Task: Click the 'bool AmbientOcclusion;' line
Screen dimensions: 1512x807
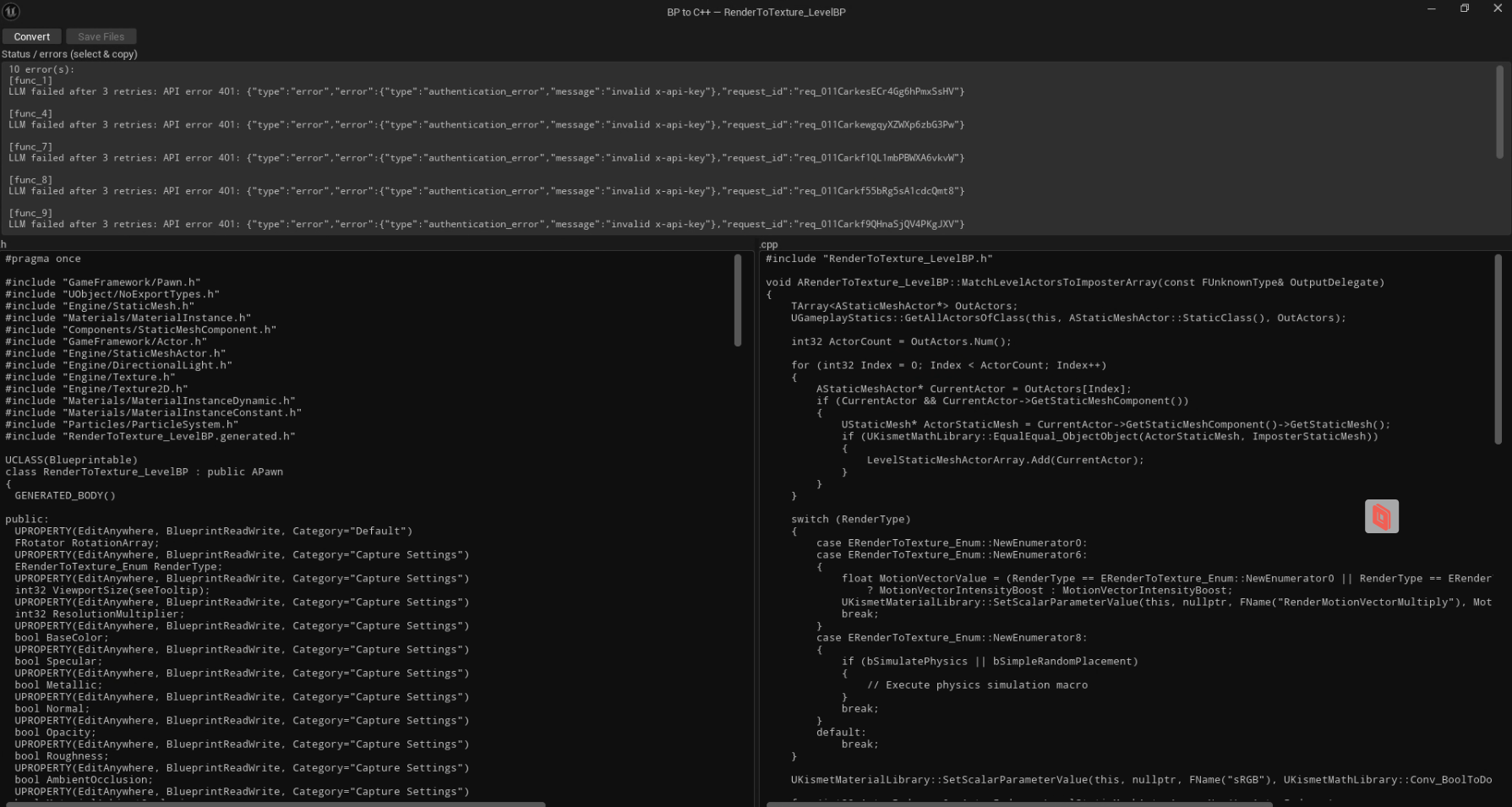Action: (x=84, y=779)
